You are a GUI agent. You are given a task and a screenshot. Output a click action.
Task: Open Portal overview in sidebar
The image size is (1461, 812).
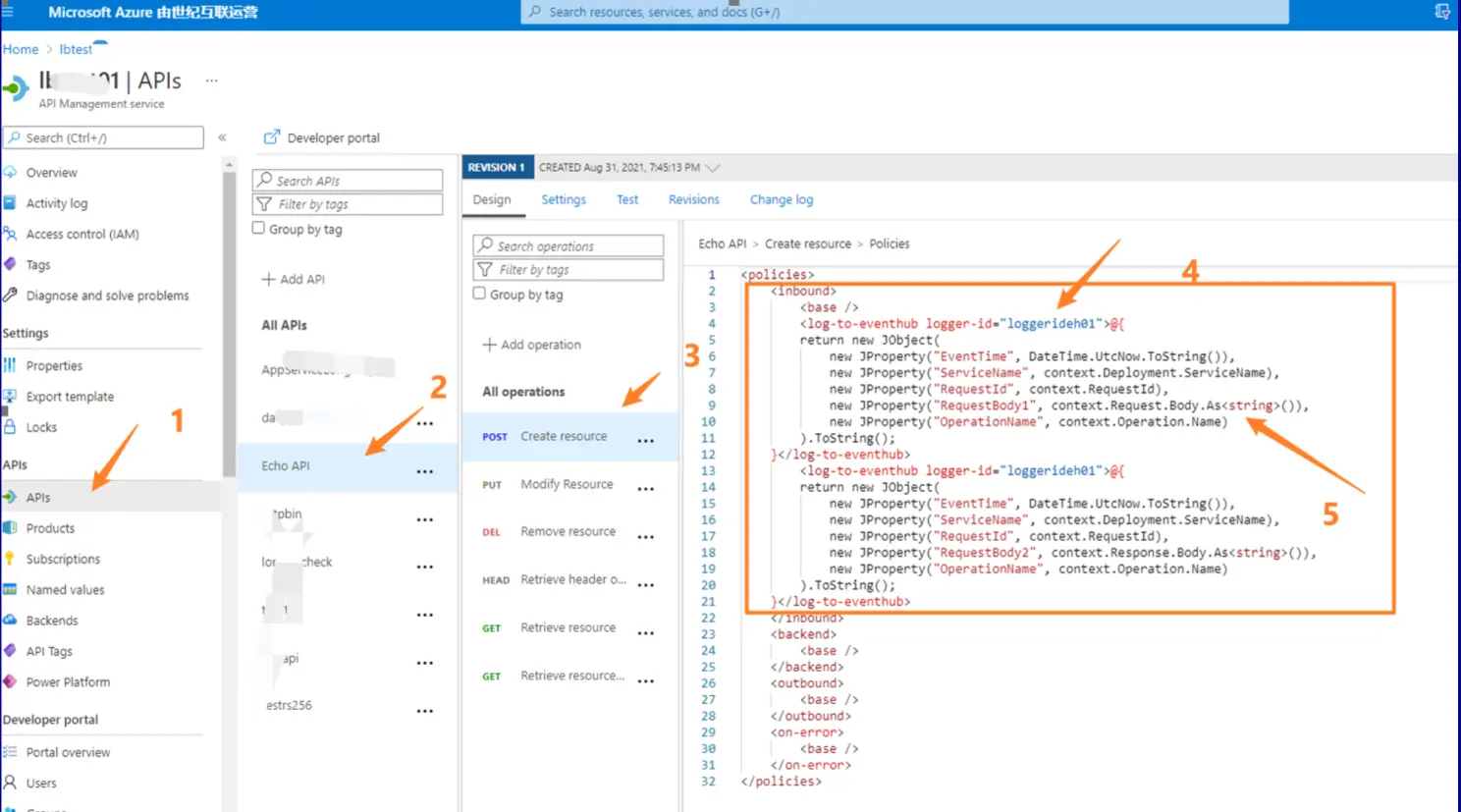coord(68,752)
